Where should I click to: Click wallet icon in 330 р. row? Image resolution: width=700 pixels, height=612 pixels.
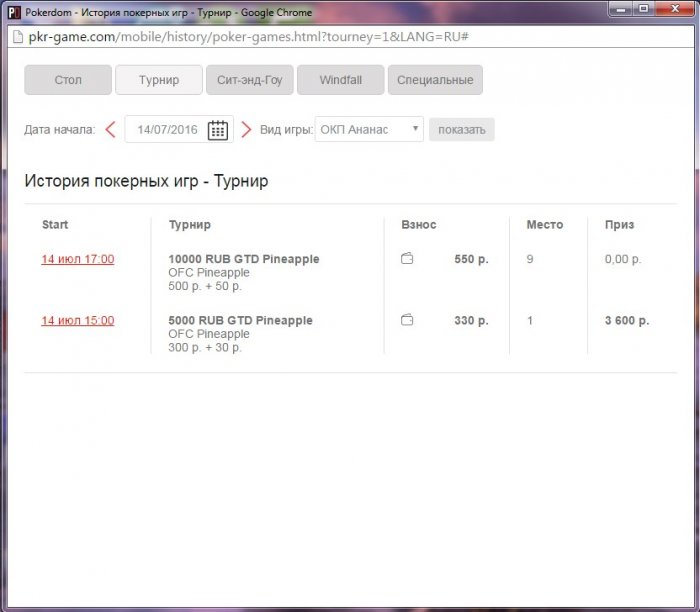407,320
